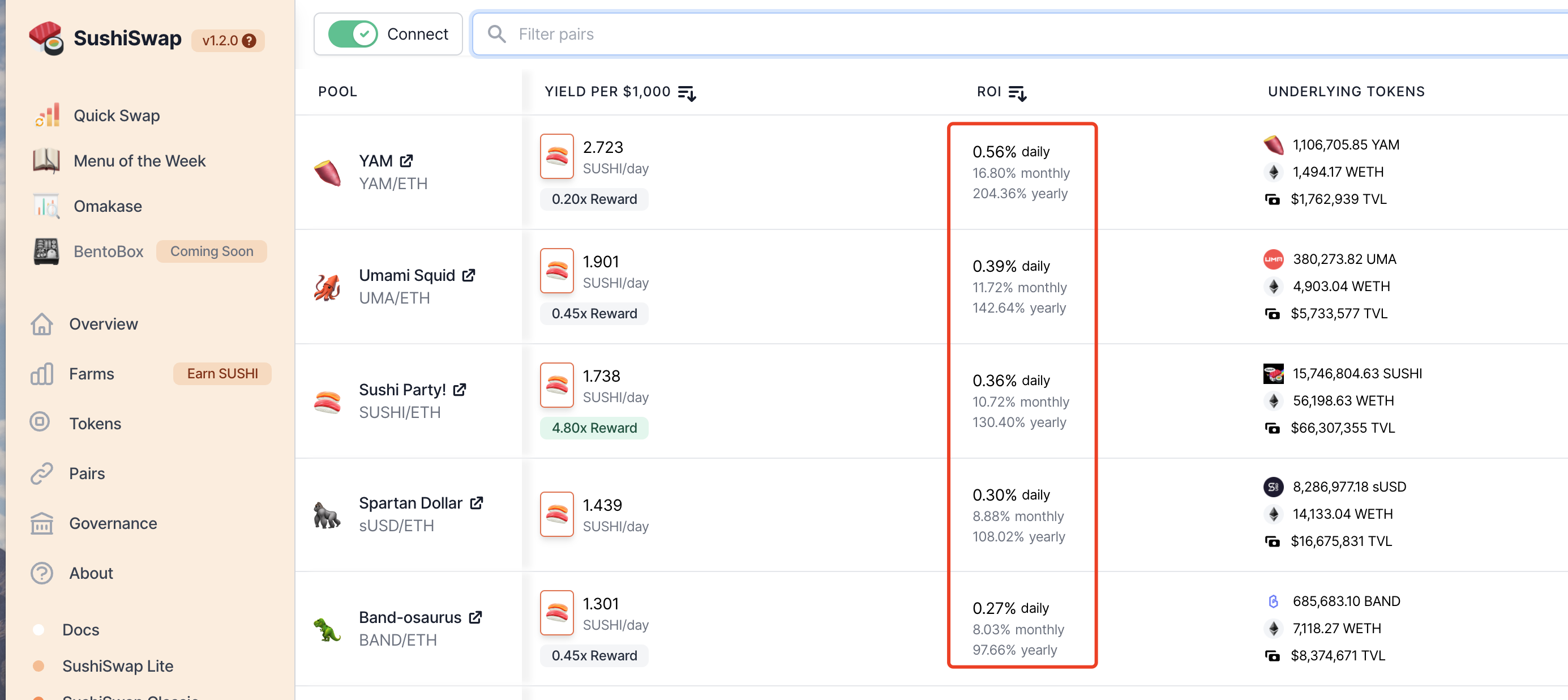Screen dimensions: 1568x700
Task: Click the search magnifier icon
Action: [x=496, y=34]
